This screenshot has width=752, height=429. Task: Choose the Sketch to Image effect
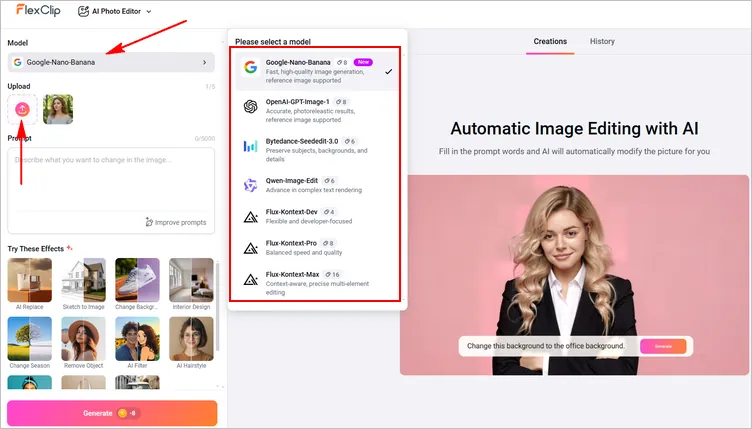[83, 286]
